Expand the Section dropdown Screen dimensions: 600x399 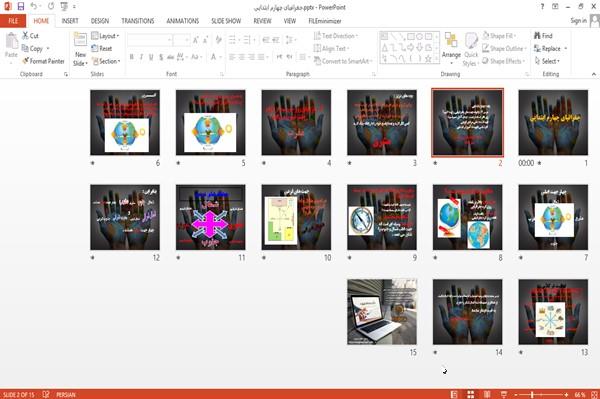(106, 61)
